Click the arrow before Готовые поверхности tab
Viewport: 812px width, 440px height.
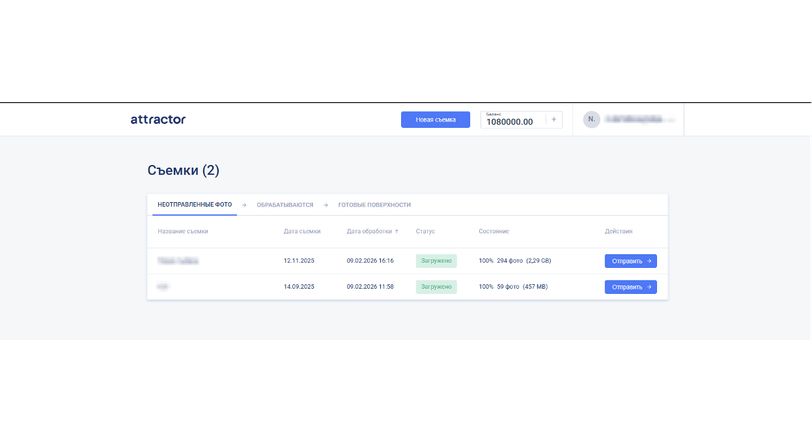coord(325,205)
